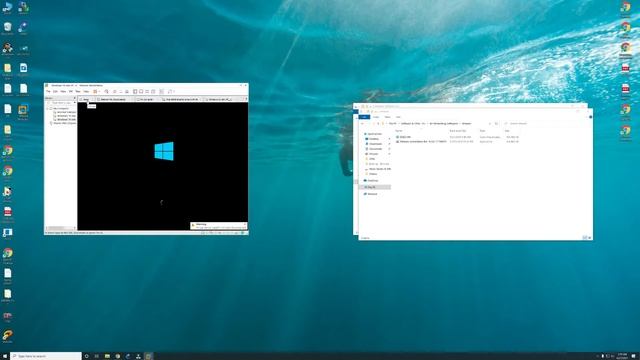The height and width of the screenshot is (360, 640).
Task: Show the VMware console view
Action: [162, 91]
